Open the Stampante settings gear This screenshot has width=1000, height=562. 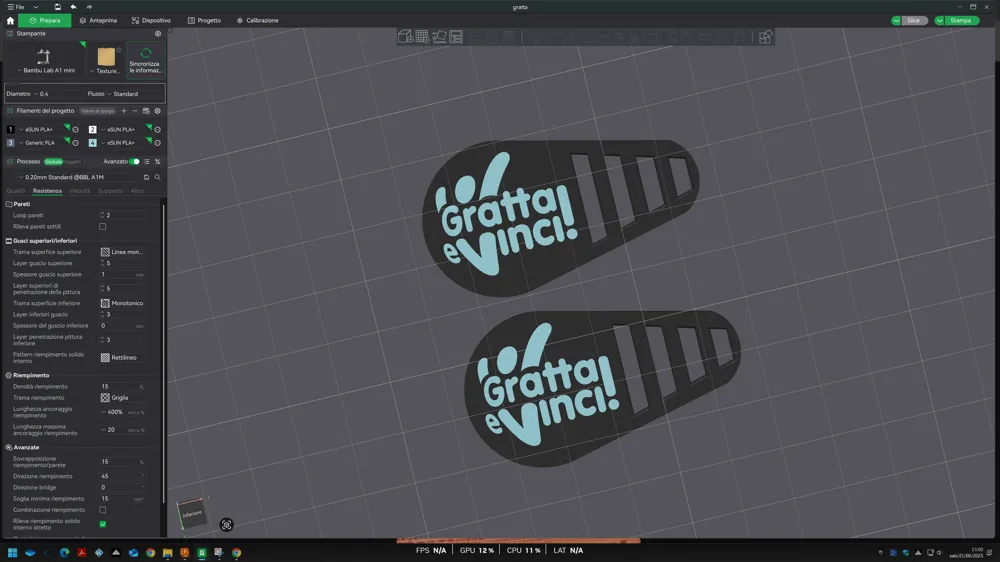coord(158,34)
